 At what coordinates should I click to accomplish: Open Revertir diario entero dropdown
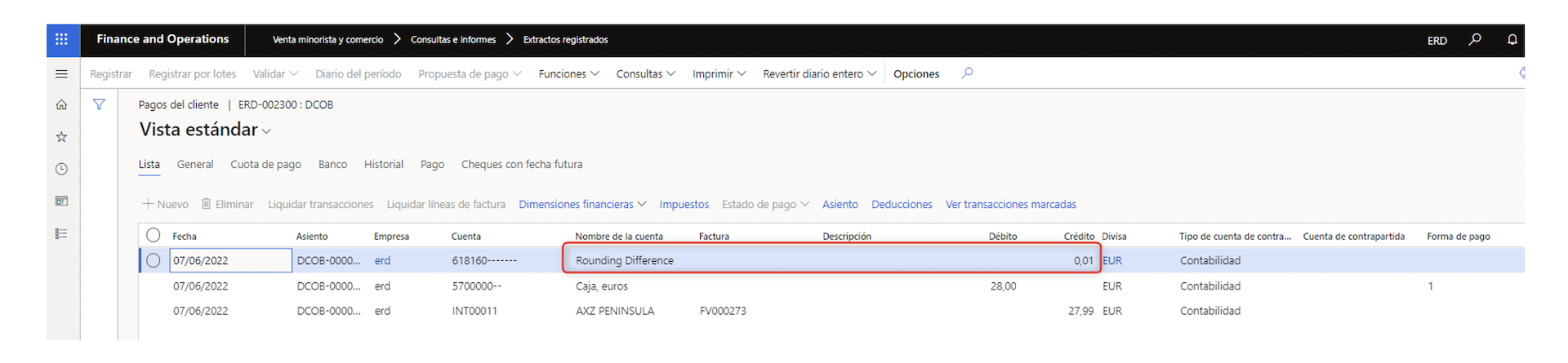click(820, 73)
